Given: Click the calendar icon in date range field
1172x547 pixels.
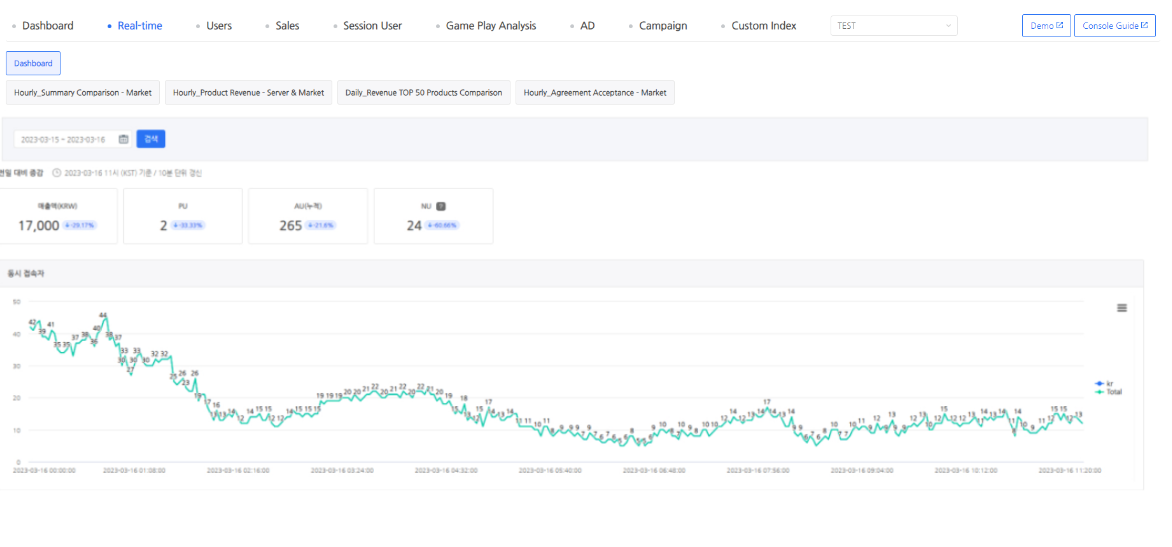Looking at the screenshot, I should 123,140.
